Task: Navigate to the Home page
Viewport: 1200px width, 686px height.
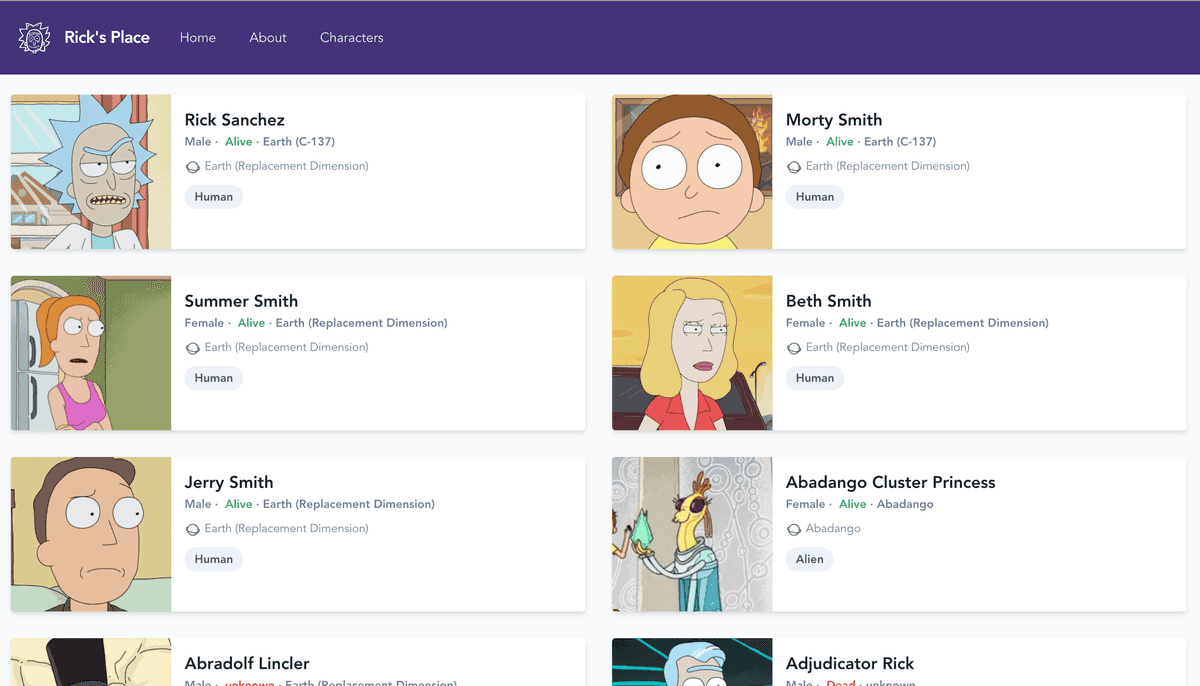Action: 197,37
